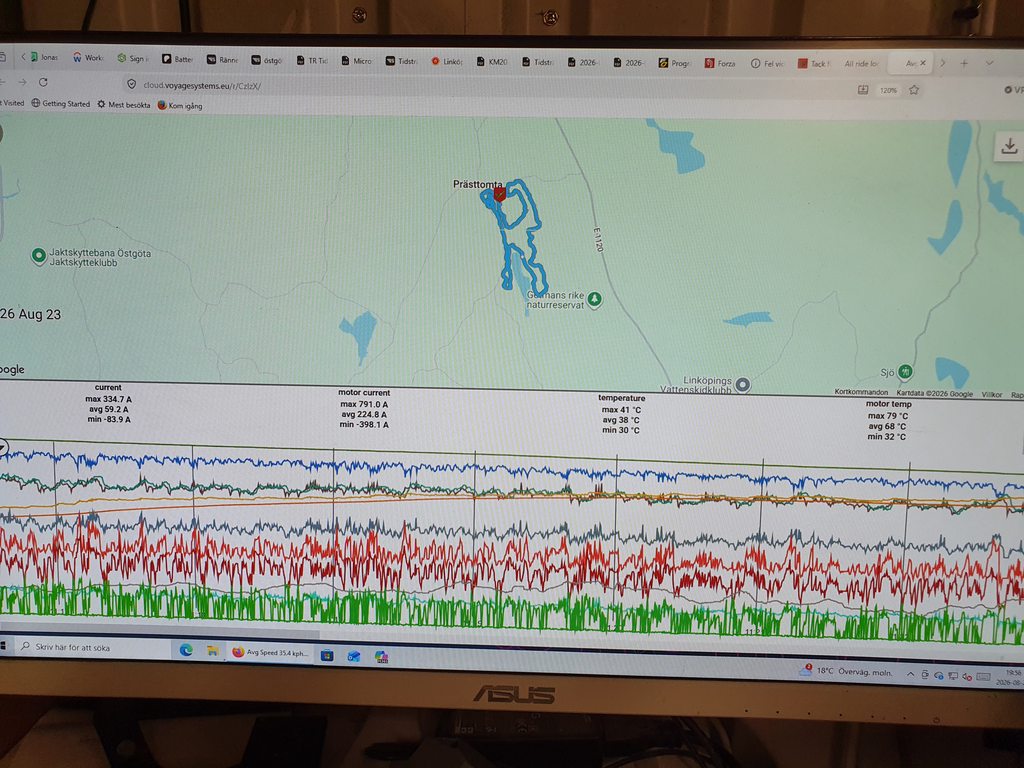Open Microsoft Edge from the taskbar
The width and height of the screenshot is (1024, 768).
(x=186, y=650)
